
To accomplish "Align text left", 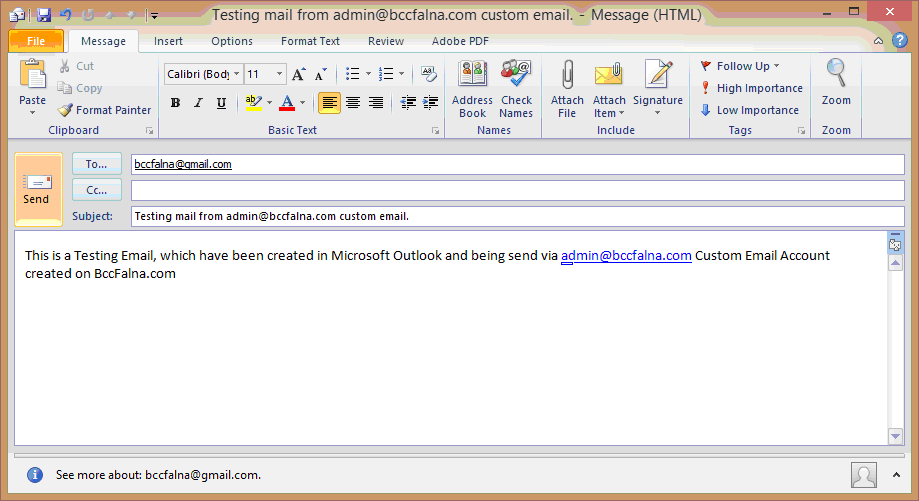I will point(329,103).
